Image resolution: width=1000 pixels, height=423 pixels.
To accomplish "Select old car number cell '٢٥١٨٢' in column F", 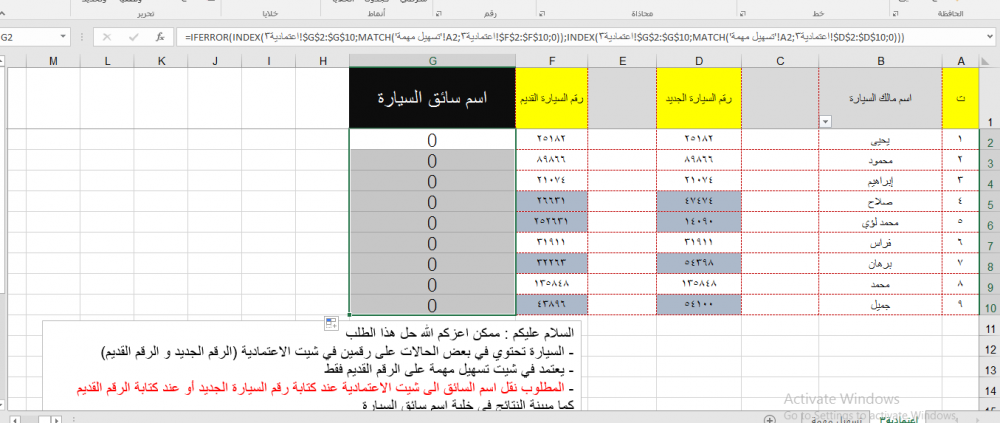I will (552, 138).
